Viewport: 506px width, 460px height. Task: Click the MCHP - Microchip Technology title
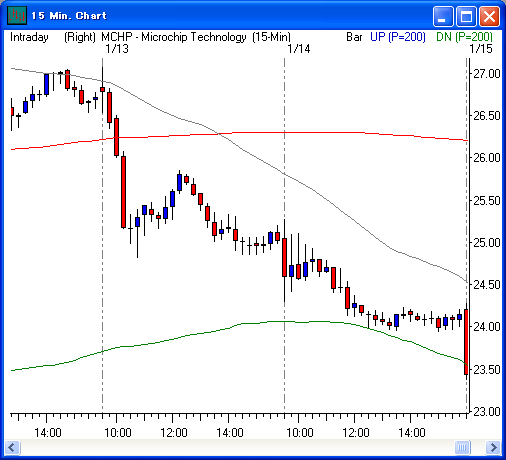[x=174, y=37]
